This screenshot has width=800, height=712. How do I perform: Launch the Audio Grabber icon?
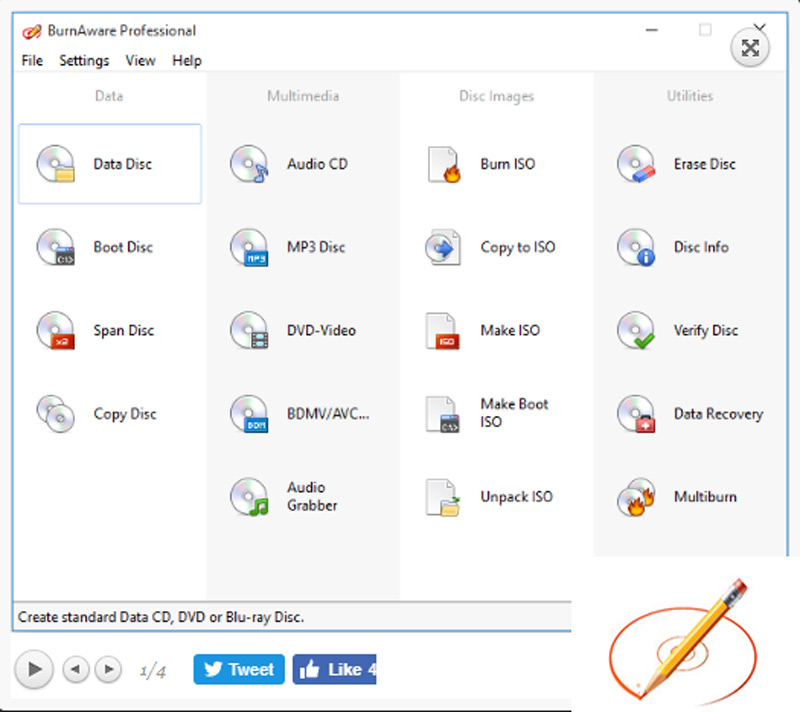(x=249, y=497)
